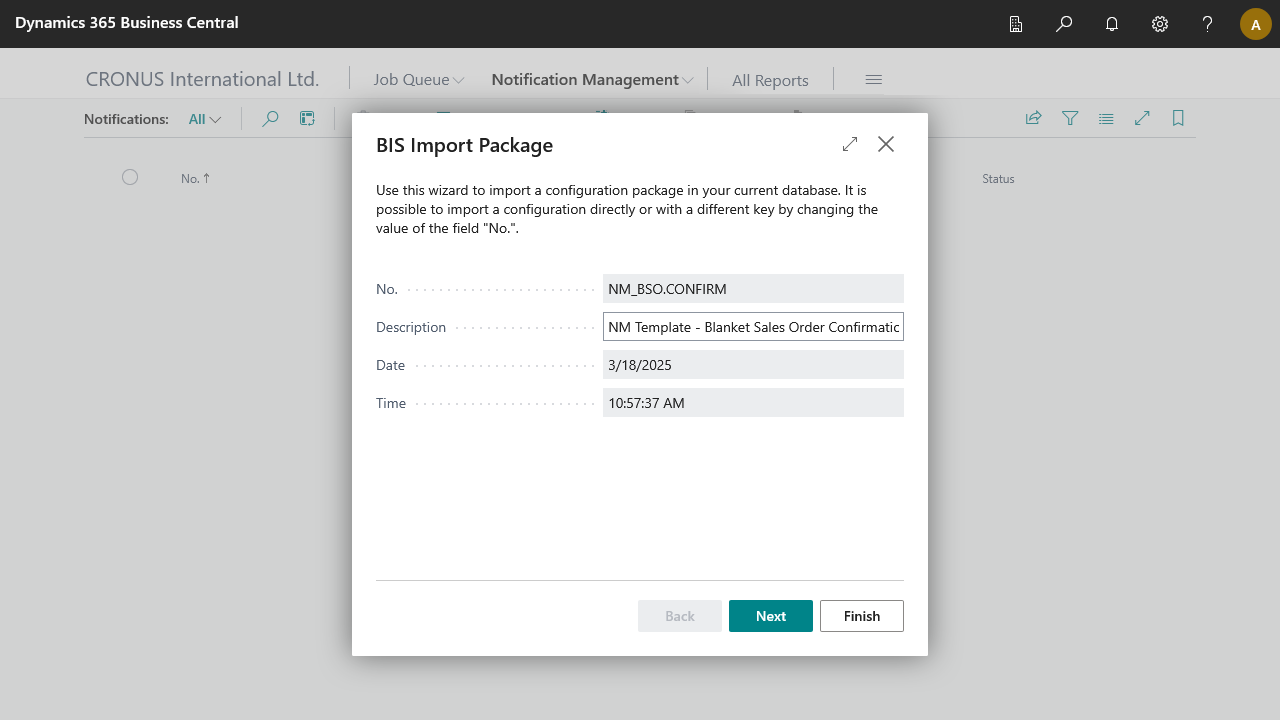Search the Notifications list with the magnifier
This screenshot has height=720, width=1280.
pyautogui.click(x=270, y=119)
